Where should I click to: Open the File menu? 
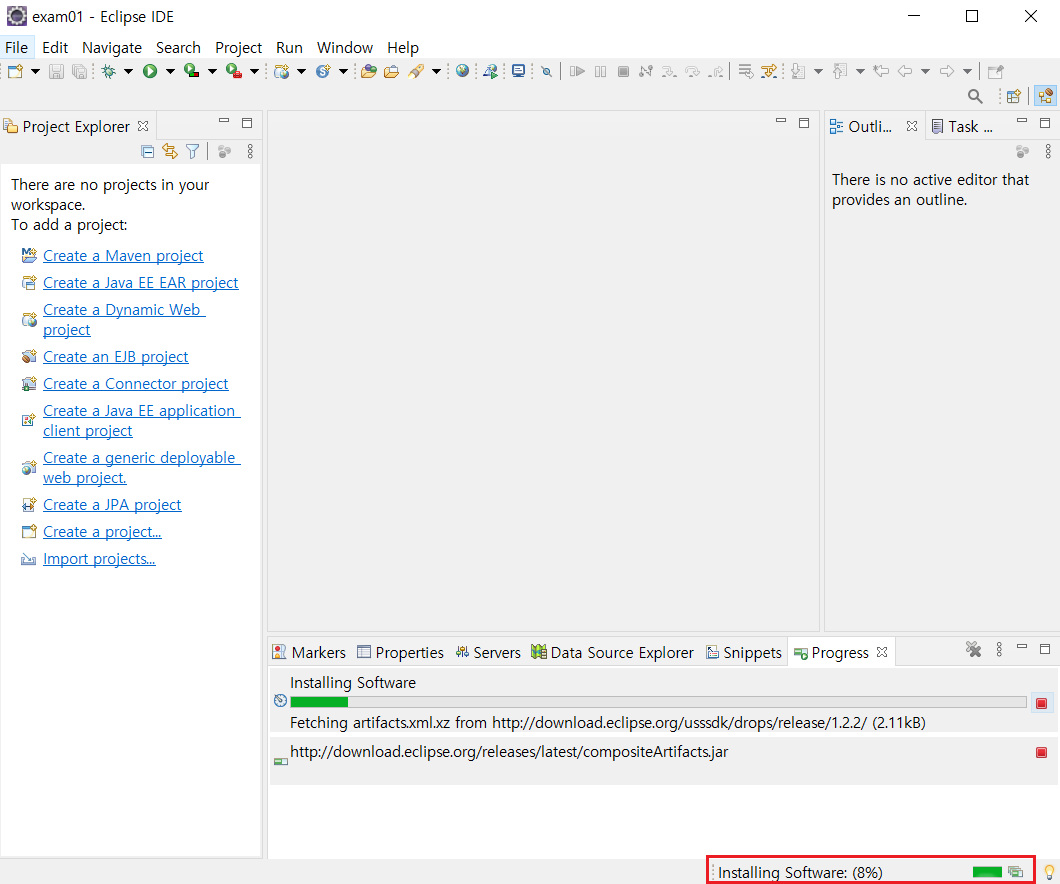(x=16, y=47)
